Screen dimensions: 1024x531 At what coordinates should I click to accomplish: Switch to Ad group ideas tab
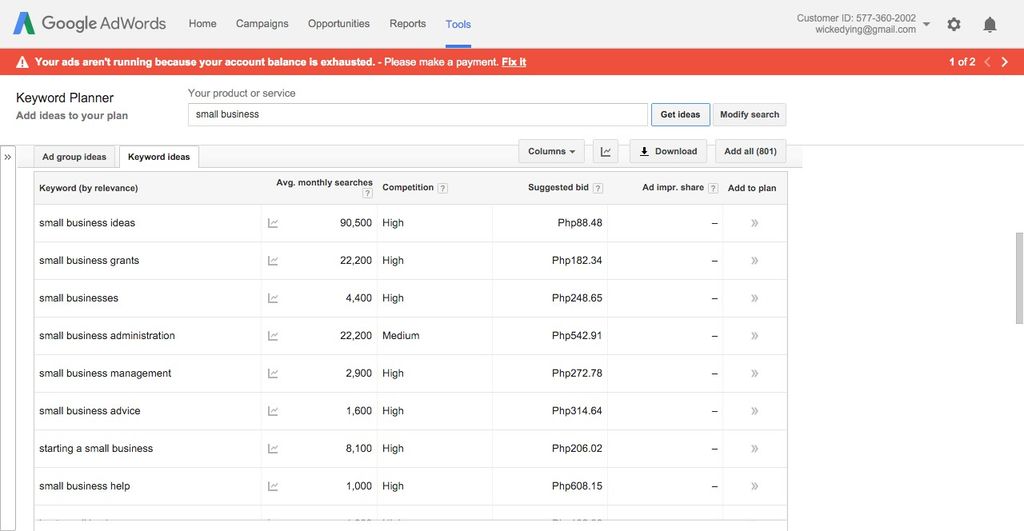point(74,157)
